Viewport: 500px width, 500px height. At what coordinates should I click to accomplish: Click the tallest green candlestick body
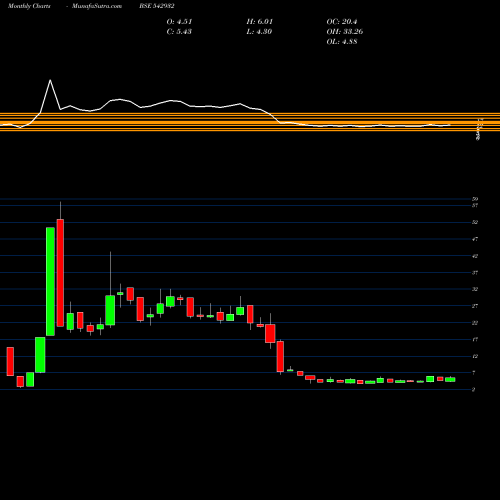coord(50,281)
